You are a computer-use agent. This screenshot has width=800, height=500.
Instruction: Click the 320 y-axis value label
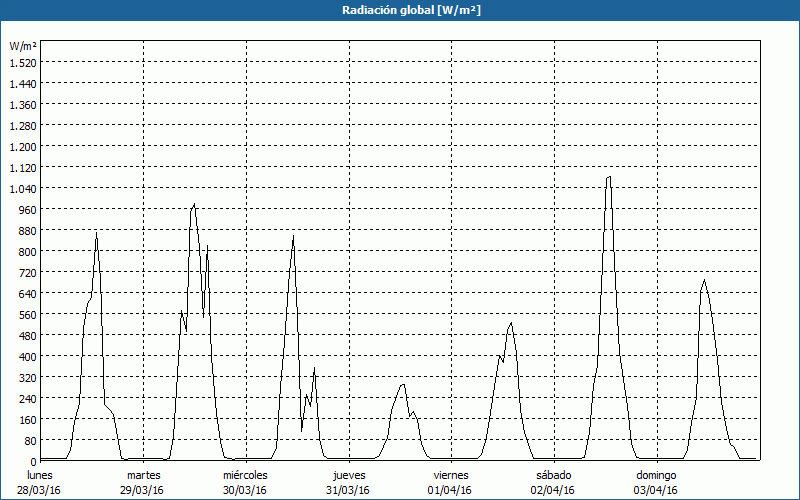click(23, 377)
